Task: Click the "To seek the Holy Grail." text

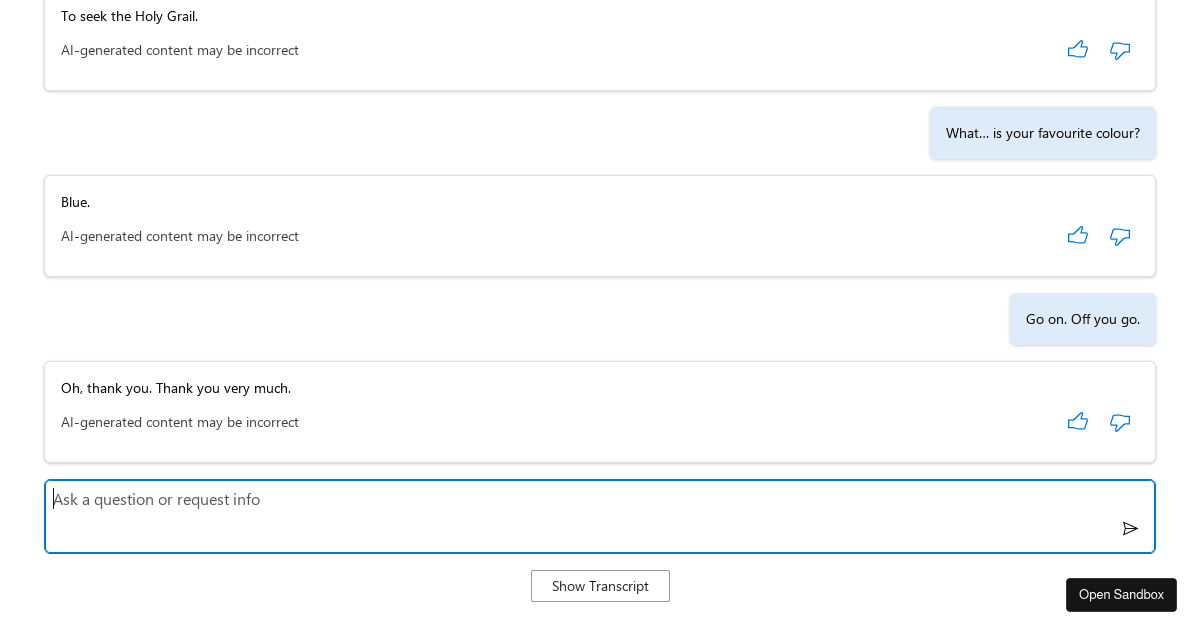Action: point(129,16)
